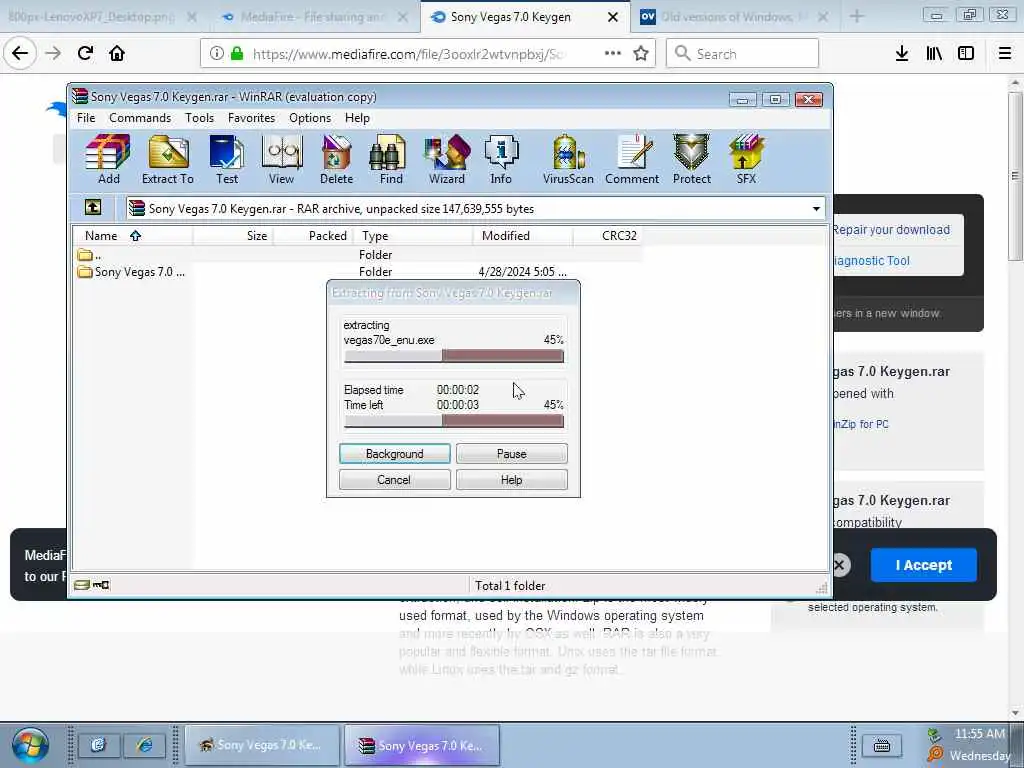Image resolution: width=1024 pixels, height=768 pixels.
Task: Open the Help menu in WinRAR
Action: pyautogui.click(x=357, y=118)
